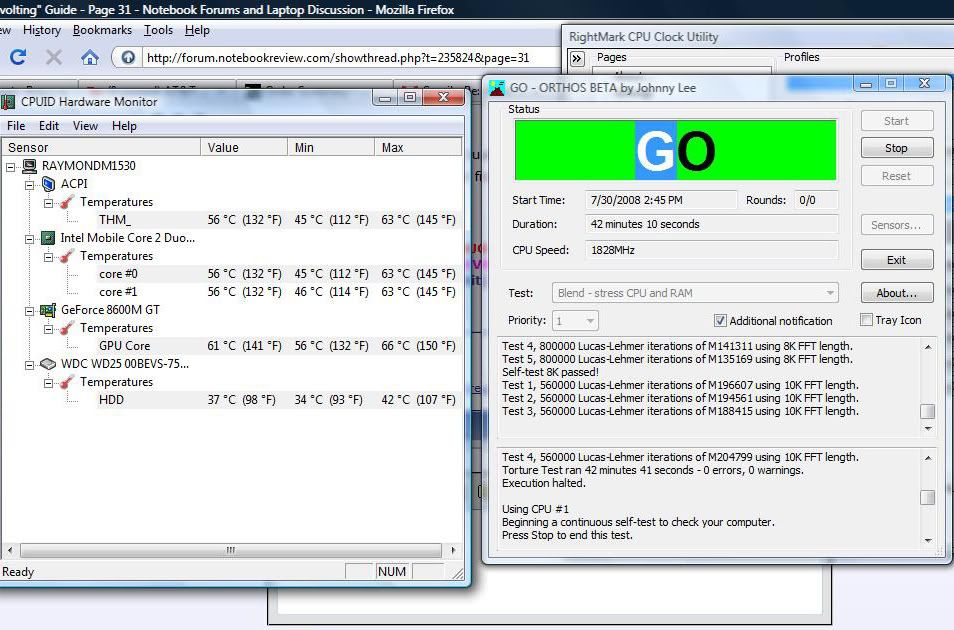The height and width of the screenshot is (630, 954).
Task: Open Edit menu in Hardware Monitor
Action: click(49, 126)
